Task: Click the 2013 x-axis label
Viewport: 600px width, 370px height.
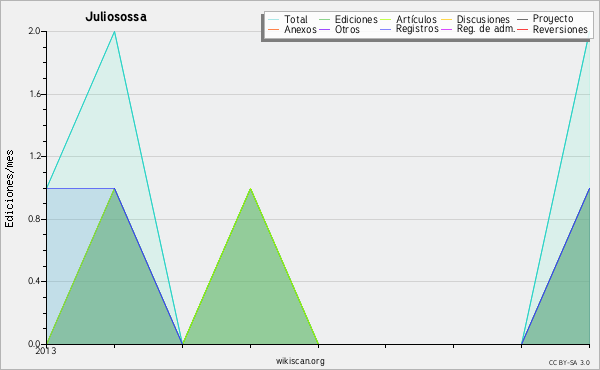Action: pyautogui.click(x=46, y=351)
